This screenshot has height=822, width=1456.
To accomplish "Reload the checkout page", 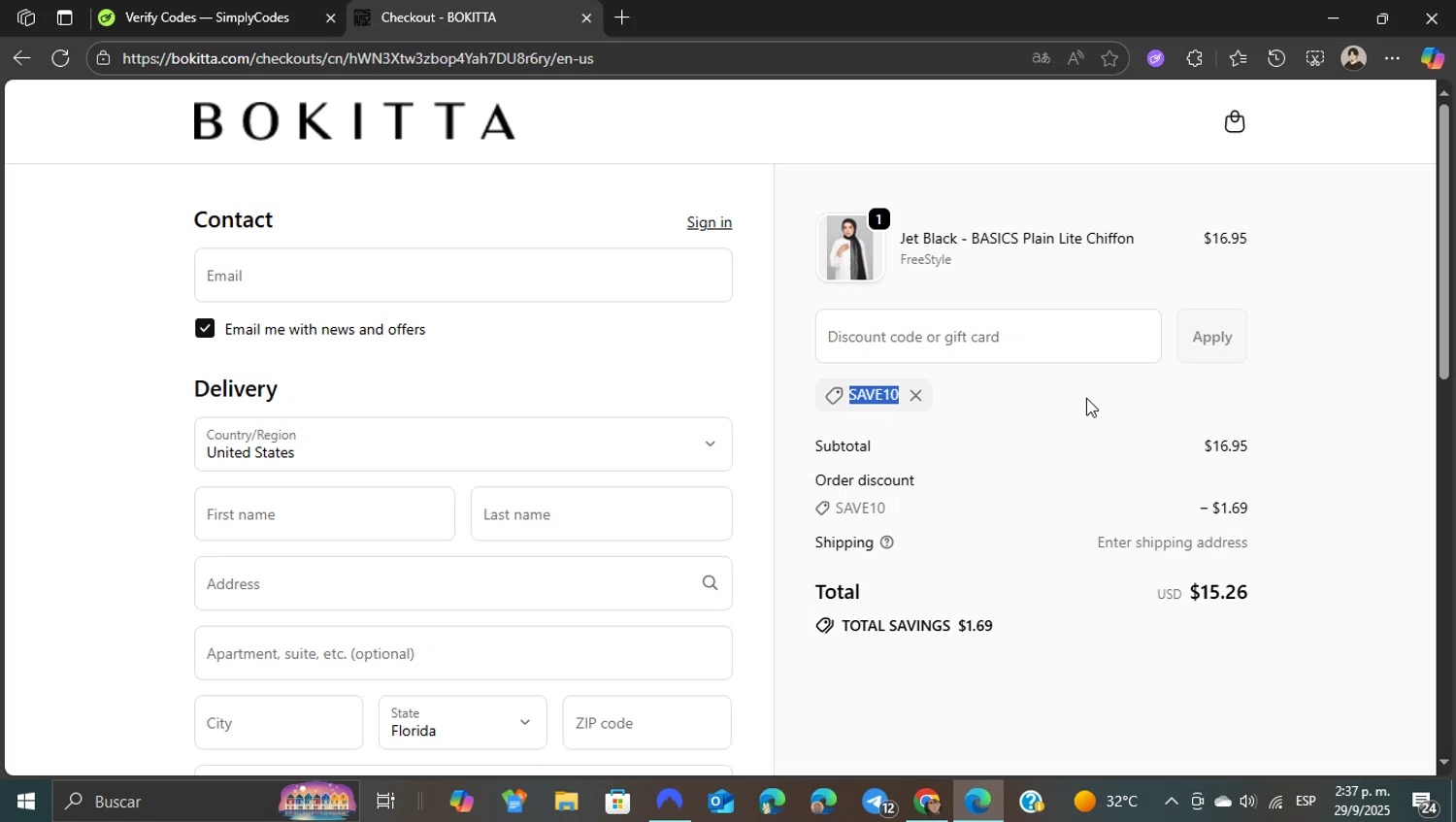I will coord(60,58).
